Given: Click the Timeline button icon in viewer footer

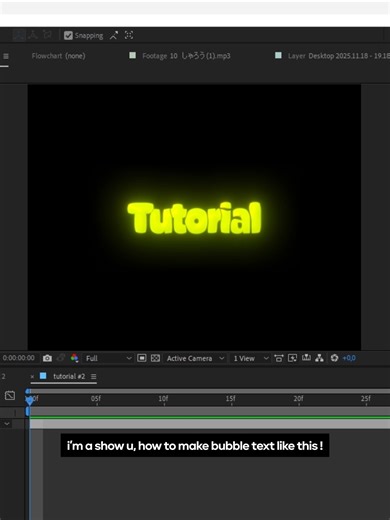Looking at the screenshot, I should pos(306,358).
